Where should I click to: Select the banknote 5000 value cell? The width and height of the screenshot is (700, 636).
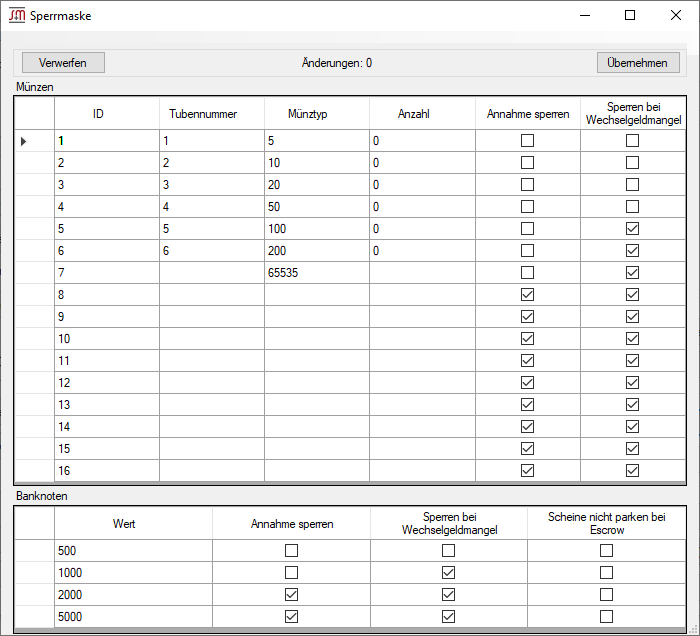pos(133,617)
